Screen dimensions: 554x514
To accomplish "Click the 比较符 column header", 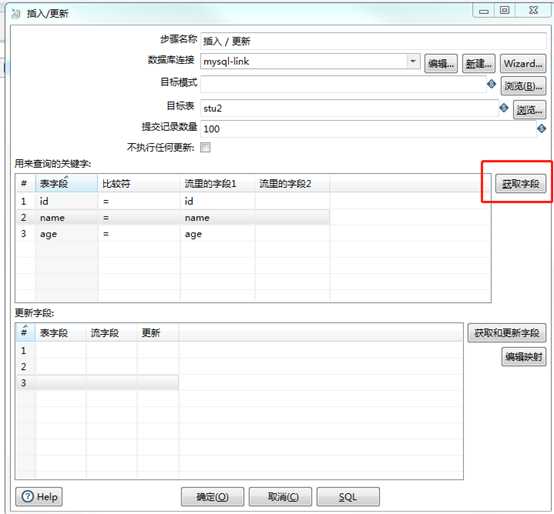I will coord(139,184).
